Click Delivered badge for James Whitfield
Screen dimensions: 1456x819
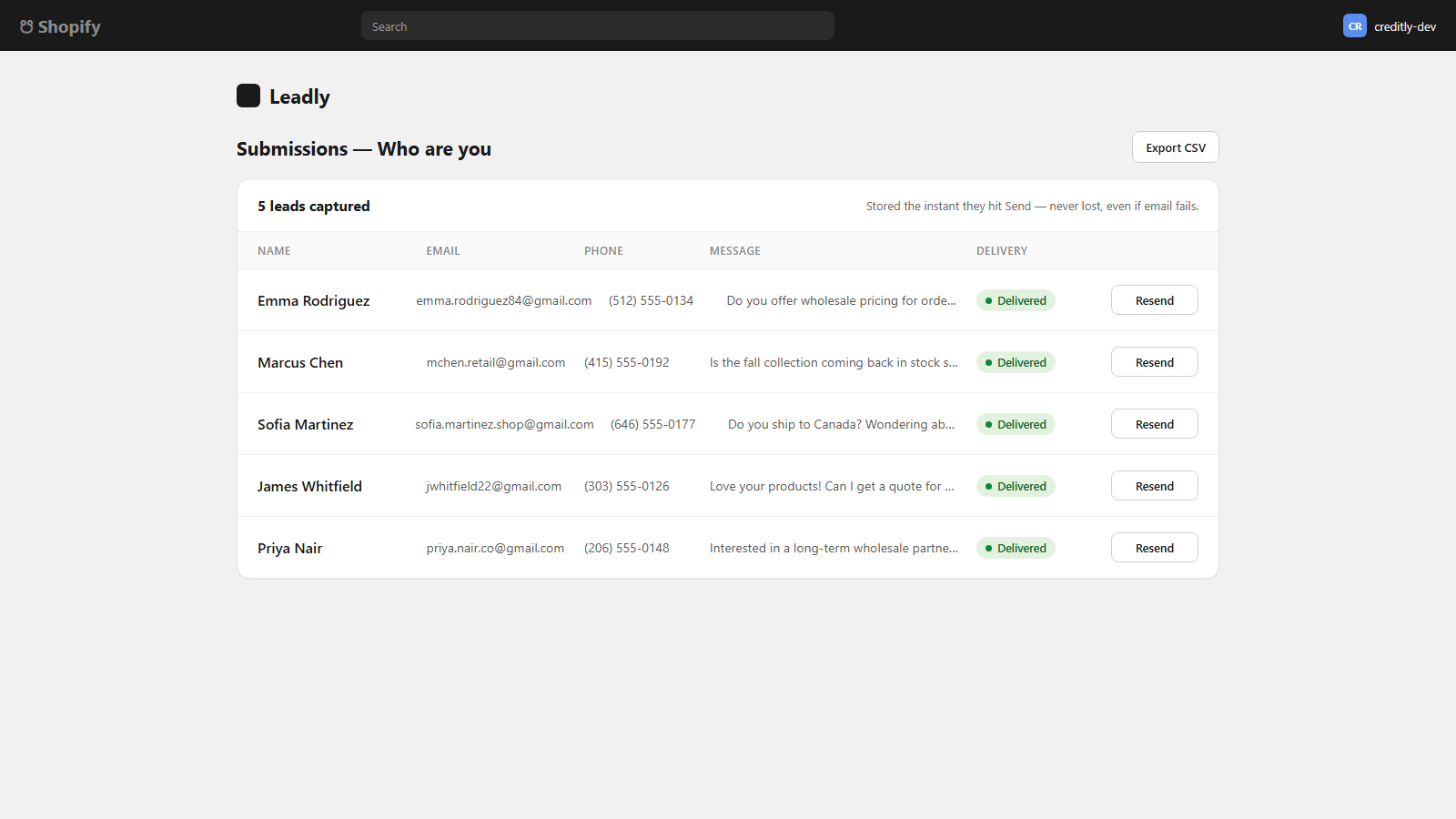point(1016,486)
